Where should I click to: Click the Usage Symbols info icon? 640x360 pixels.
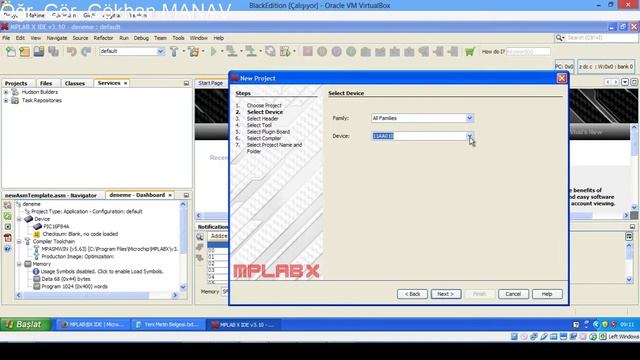coord(36,271)
